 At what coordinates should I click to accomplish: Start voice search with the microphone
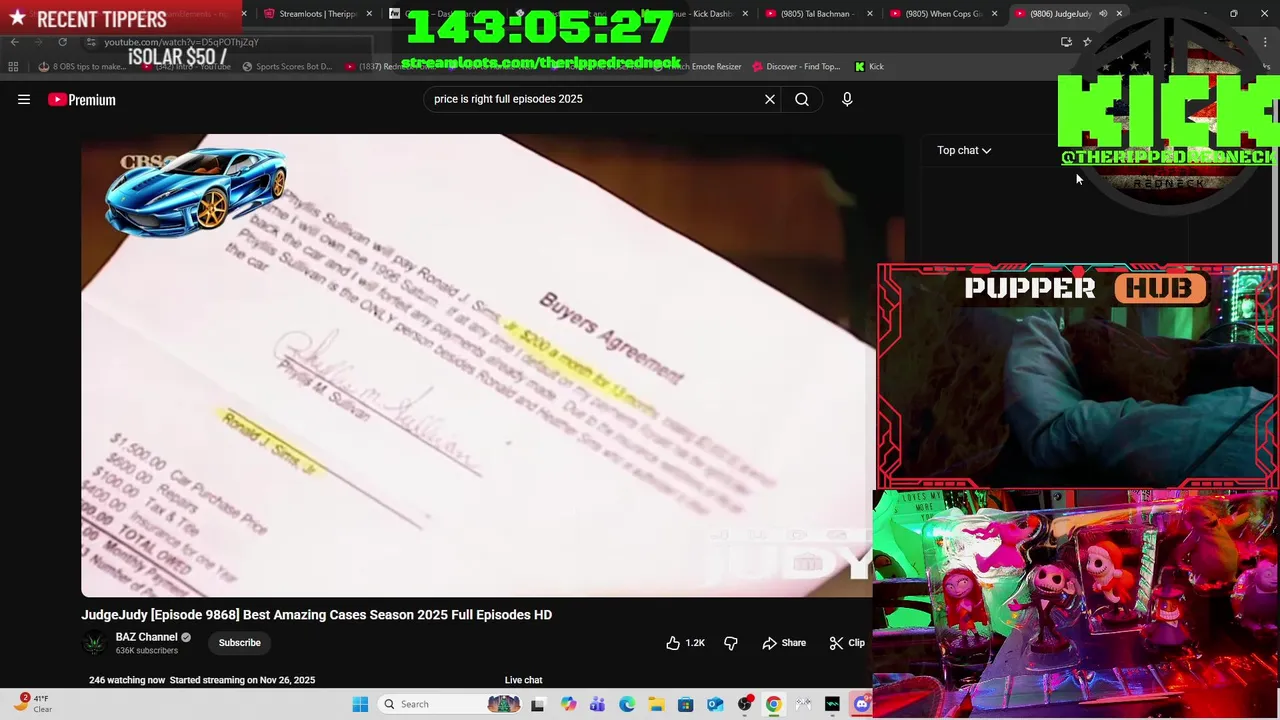point(847,99)
